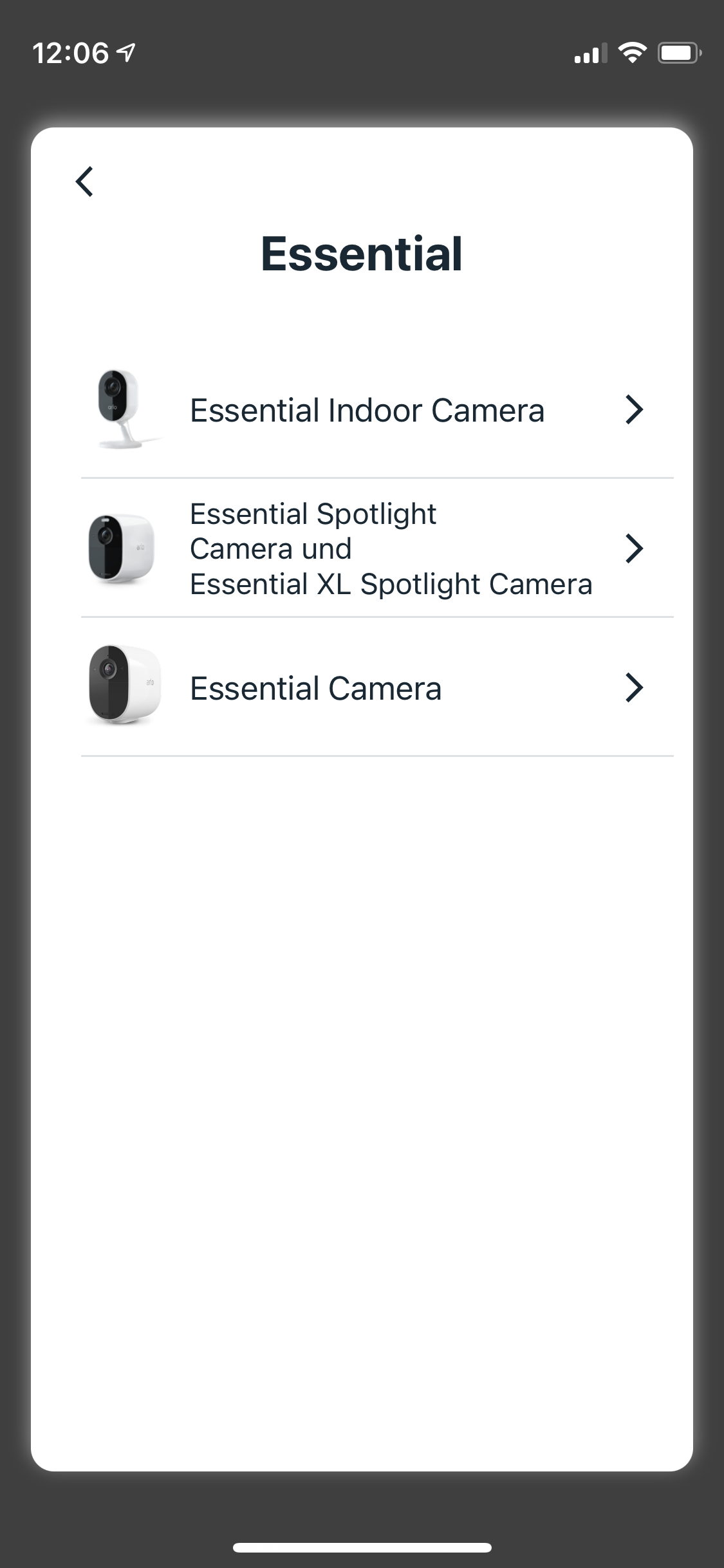This screenshot has height=1568, width=724.
Task: Tap the Wi-Fi status icon
Action: 632,53
